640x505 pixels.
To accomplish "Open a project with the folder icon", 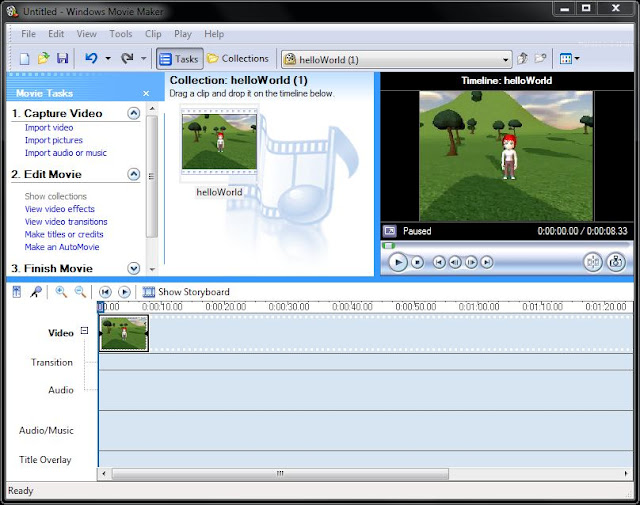I will coord(43,59).
